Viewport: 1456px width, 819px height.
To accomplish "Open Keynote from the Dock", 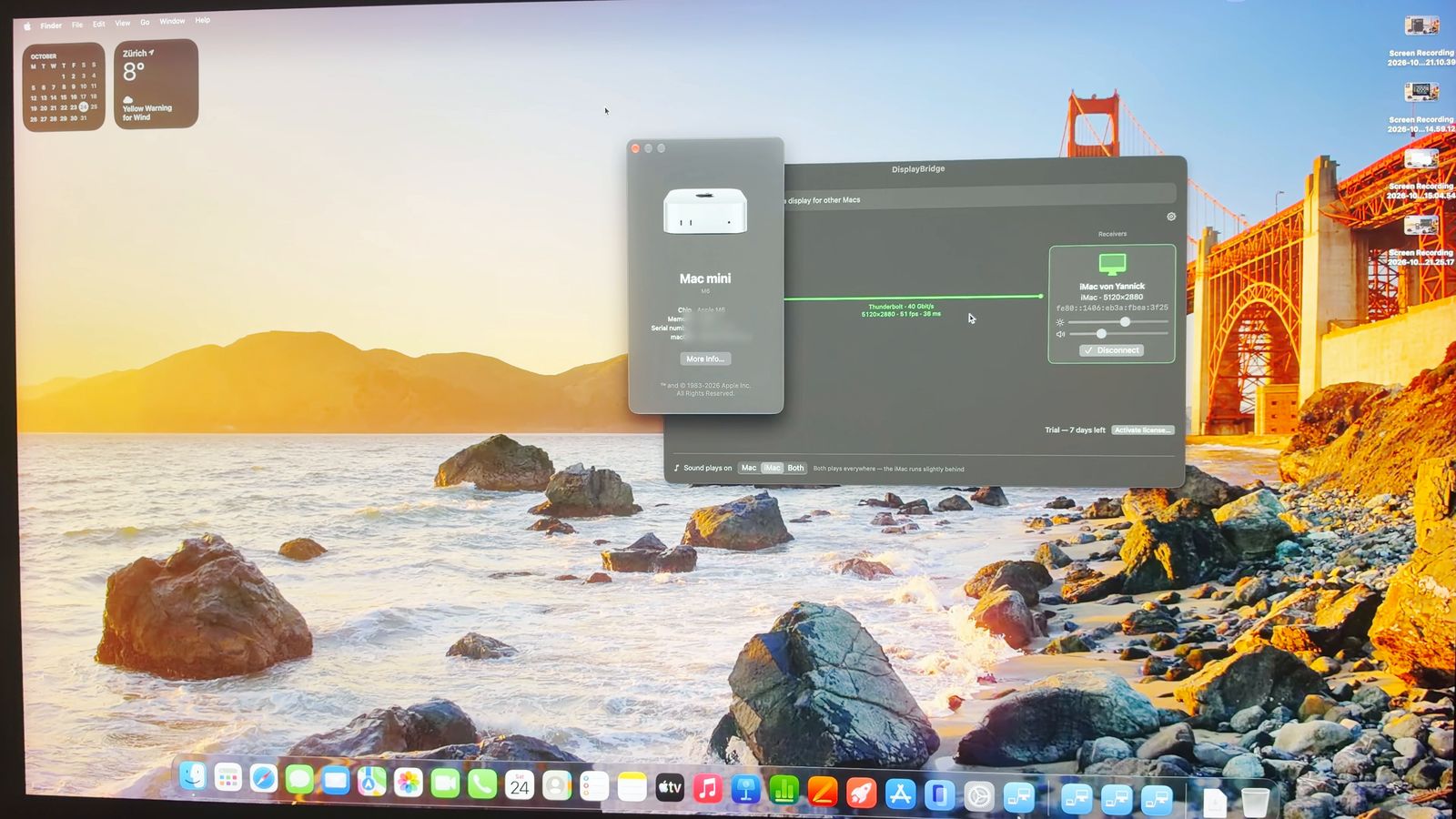I will coord(746,790).
